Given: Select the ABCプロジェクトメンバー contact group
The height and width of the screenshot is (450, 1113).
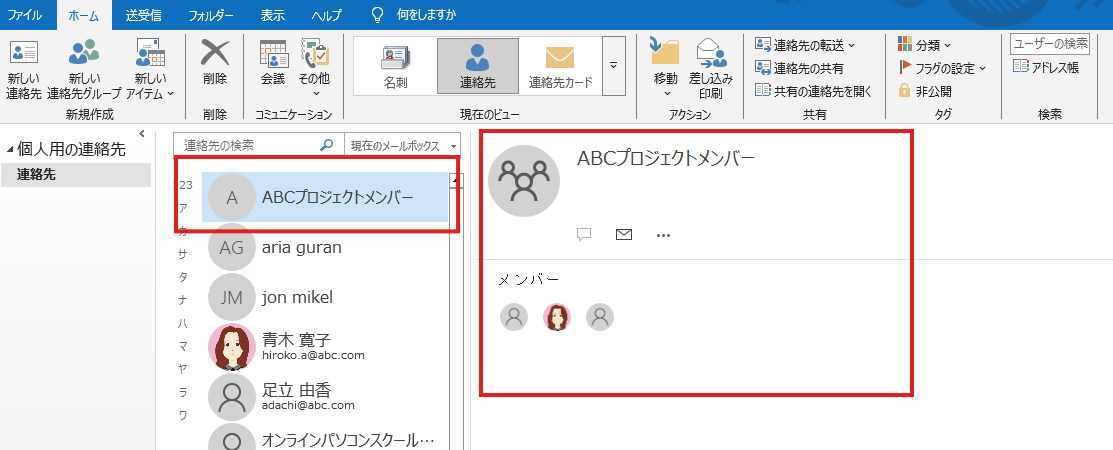Looking at the screenshot, I should point(325,198).
